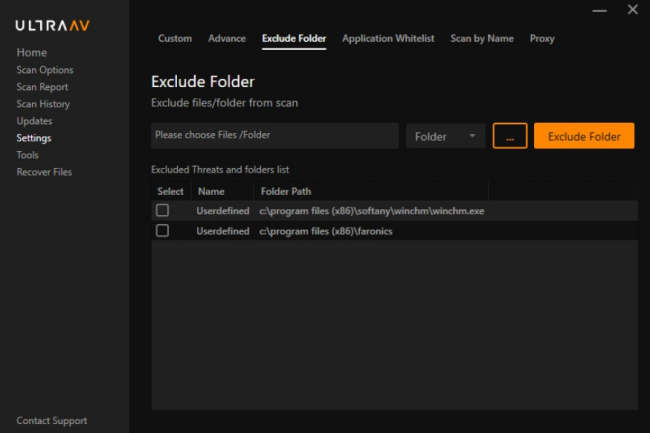Switch to the Proxy tab
Image resolution: width=650 pixels, height=433 pixels.
click(542, 39)
